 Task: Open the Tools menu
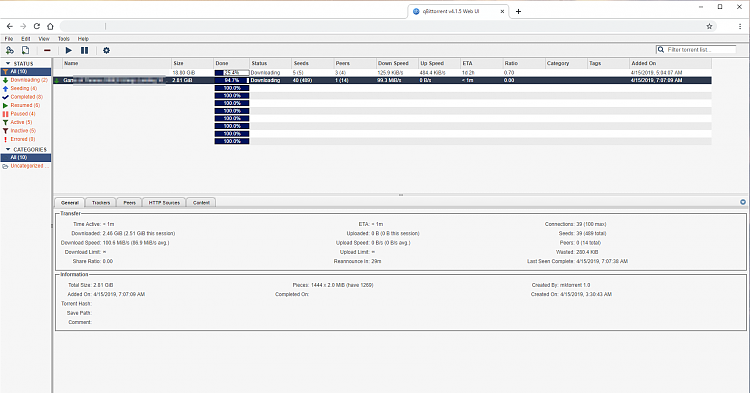[x=64, y=39]
